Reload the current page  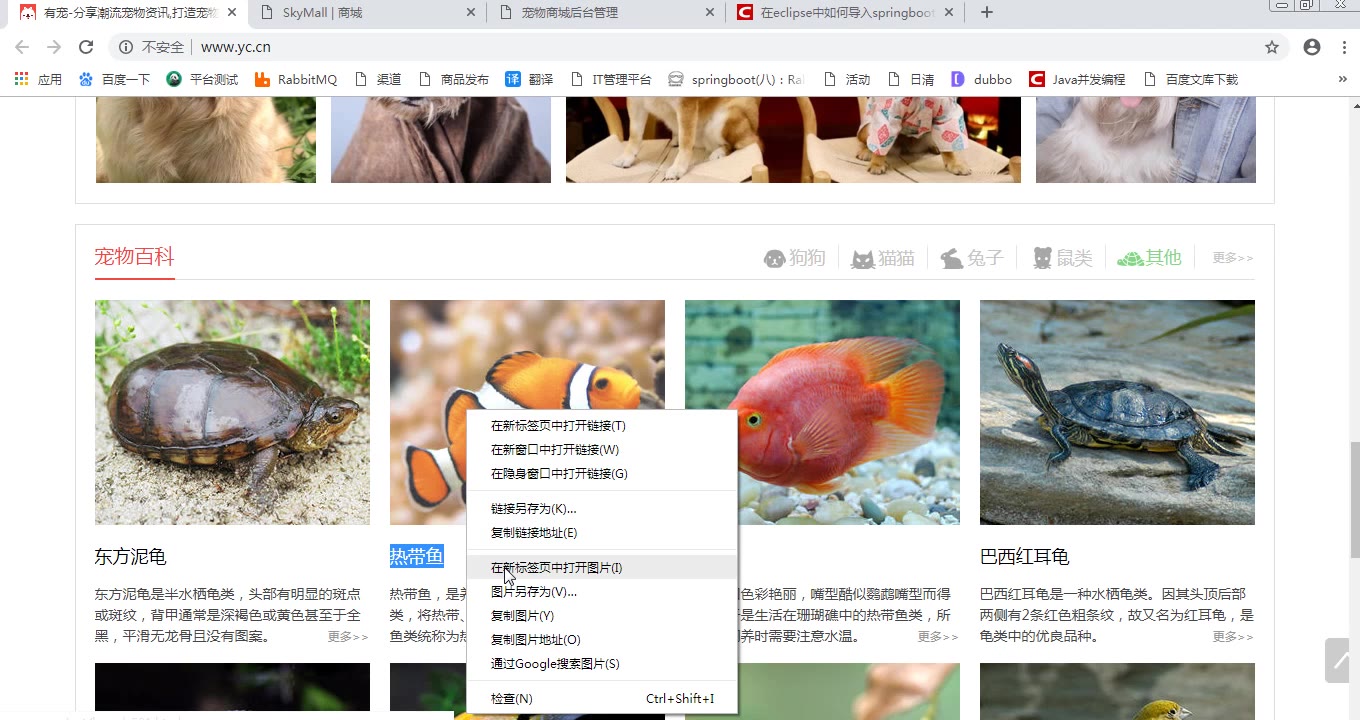[86, 47]
